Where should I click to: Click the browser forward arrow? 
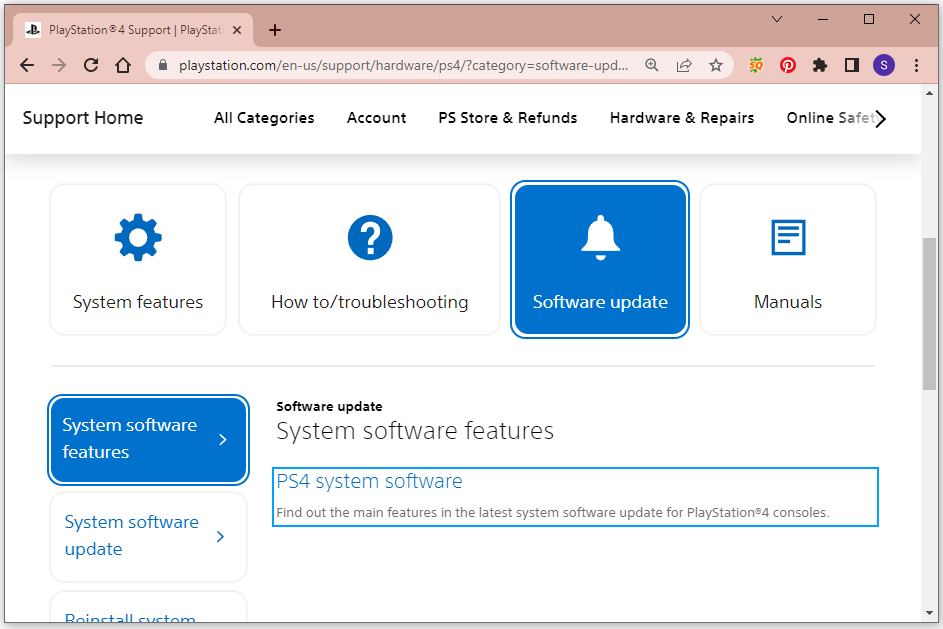pyautogui.click(x=59, y=65)
